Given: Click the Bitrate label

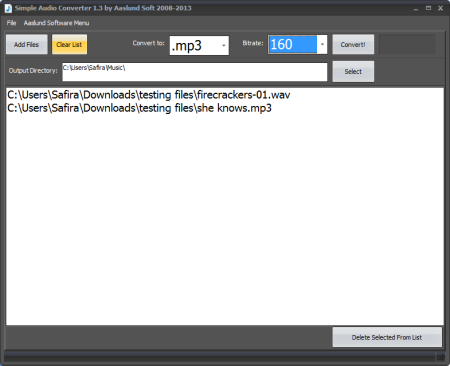Looking at the screenshot, I should 253,43.
